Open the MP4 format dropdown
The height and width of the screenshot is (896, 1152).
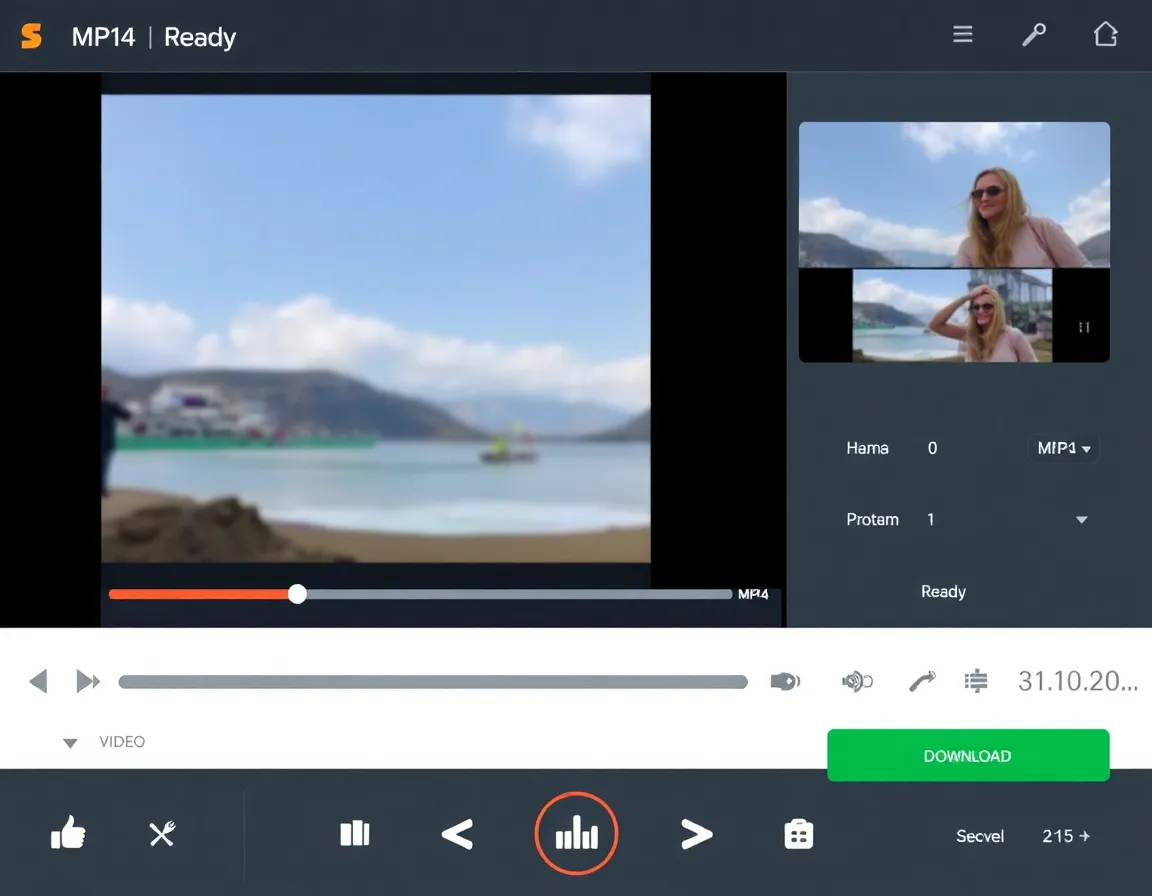1063,448
